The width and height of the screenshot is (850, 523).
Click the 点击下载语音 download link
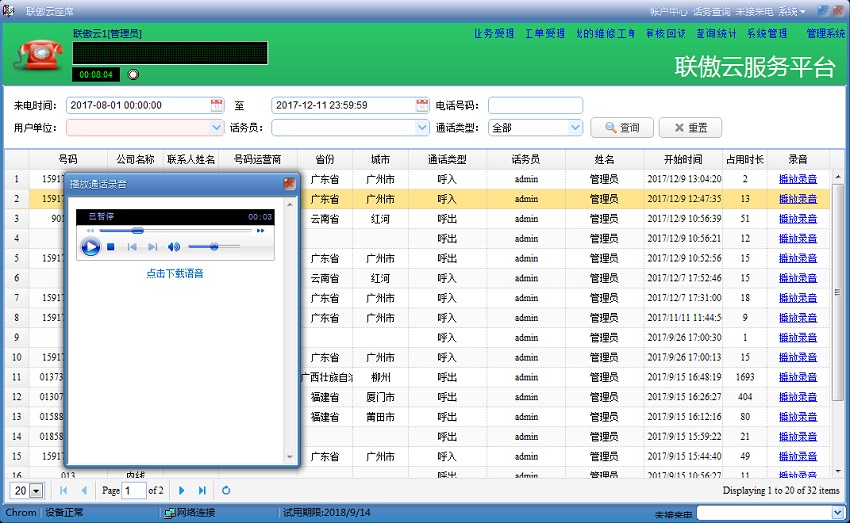[x=175, y=273]
